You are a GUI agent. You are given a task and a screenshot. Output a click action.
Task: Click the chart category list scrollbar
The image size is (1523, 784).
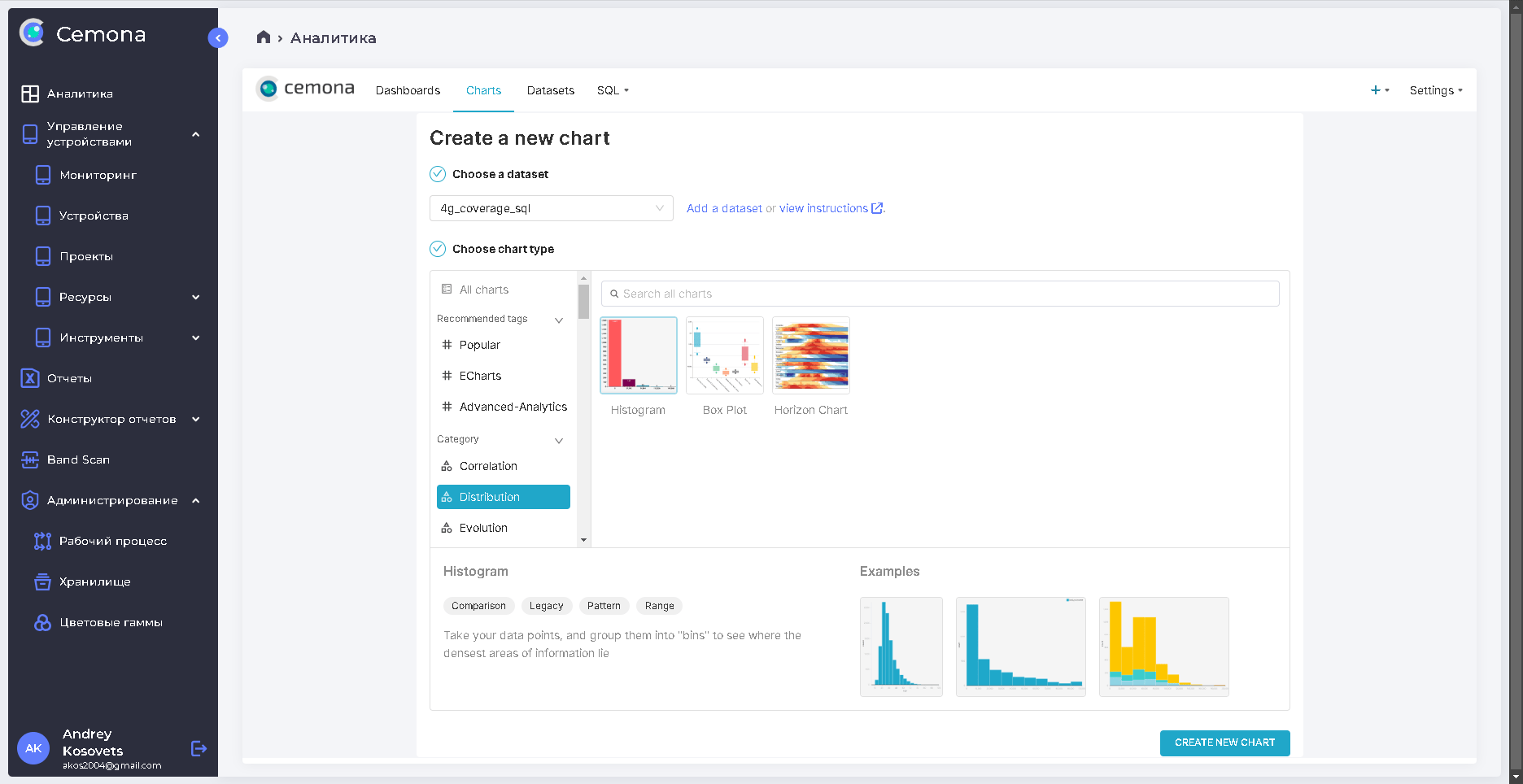pos(583,302)
